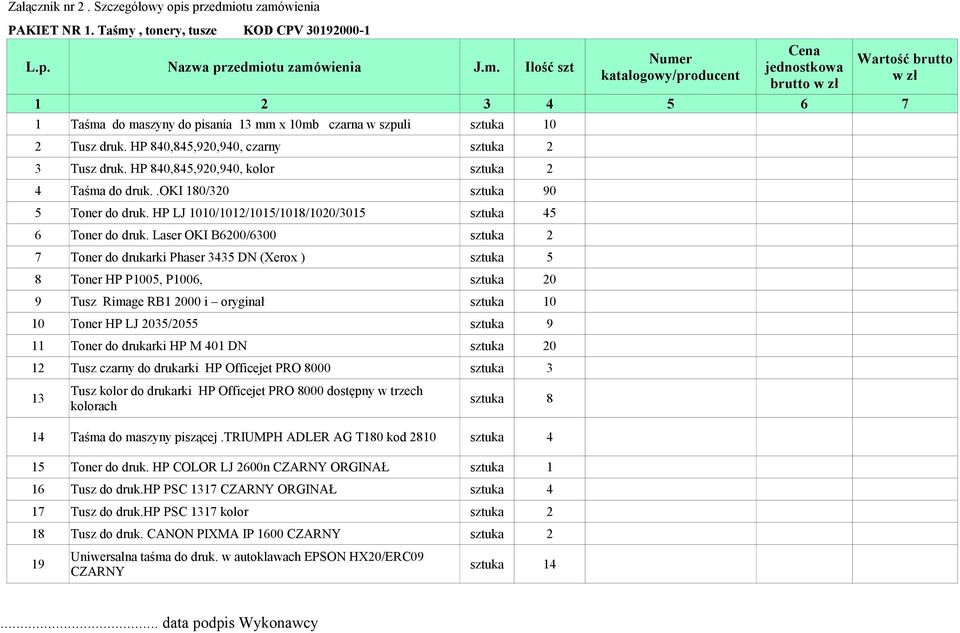Select the 'Ilość szt' column header
The width and height of the screenshot is (960, 633).
[x=549, y=67]
